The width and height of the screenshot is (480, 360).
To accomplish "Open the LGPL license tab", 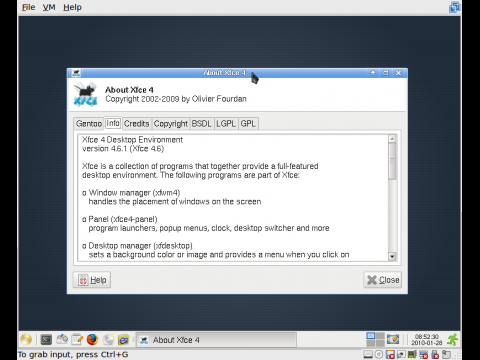I will 226,124.
